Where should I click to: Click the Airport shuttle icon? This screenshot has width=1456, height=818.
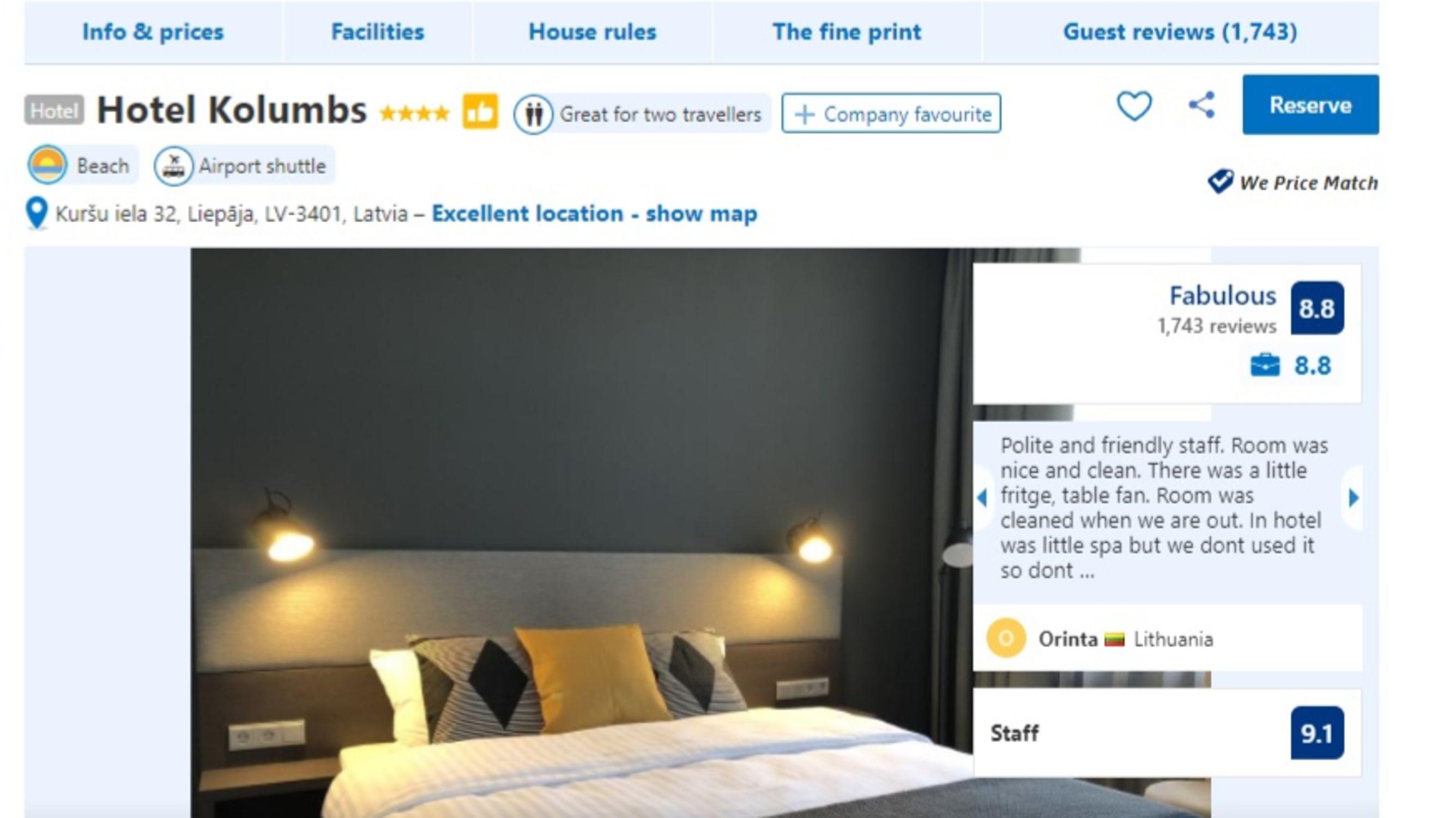173,166
